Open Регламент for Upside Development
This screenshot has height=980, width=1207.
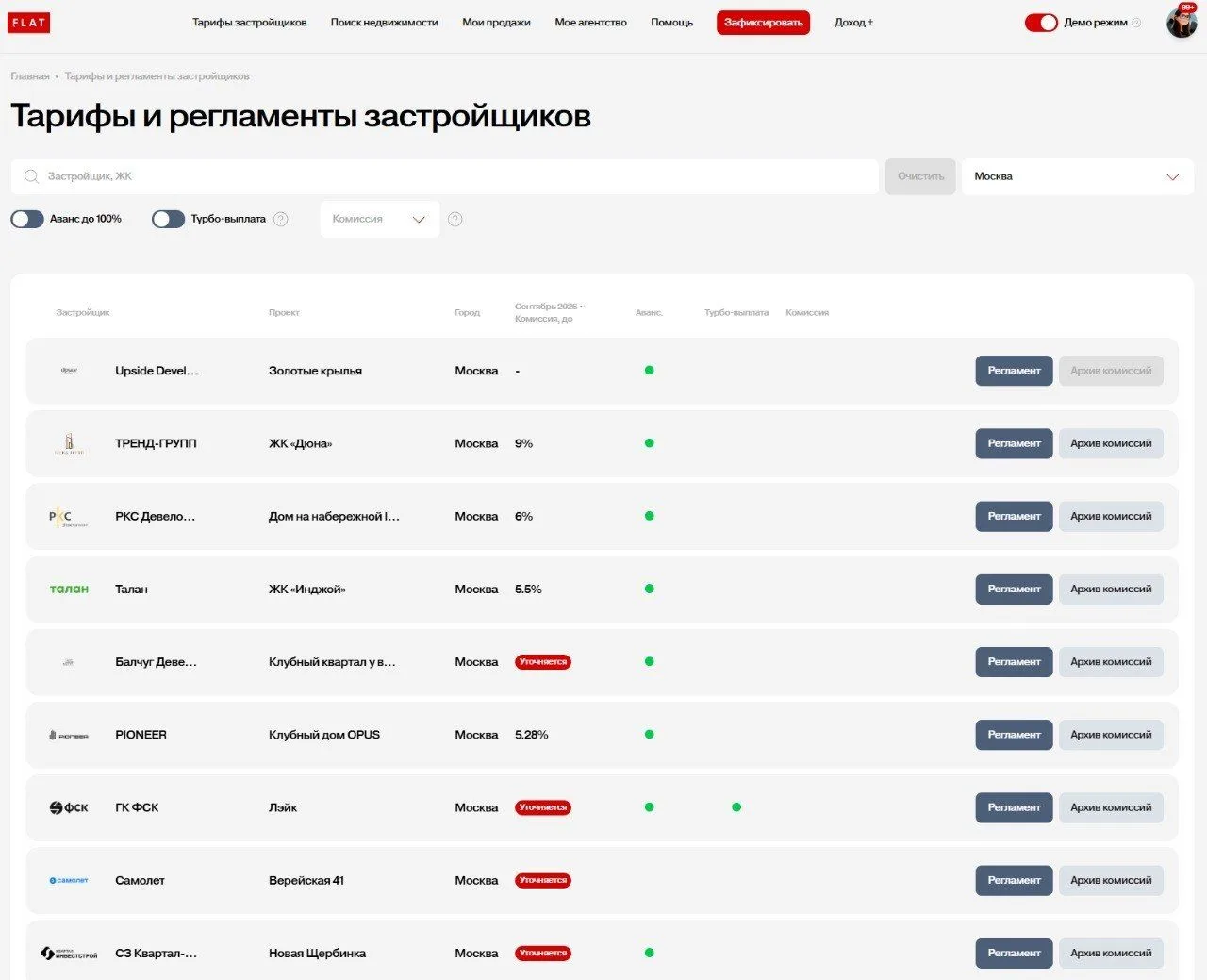click(1014, 371)
